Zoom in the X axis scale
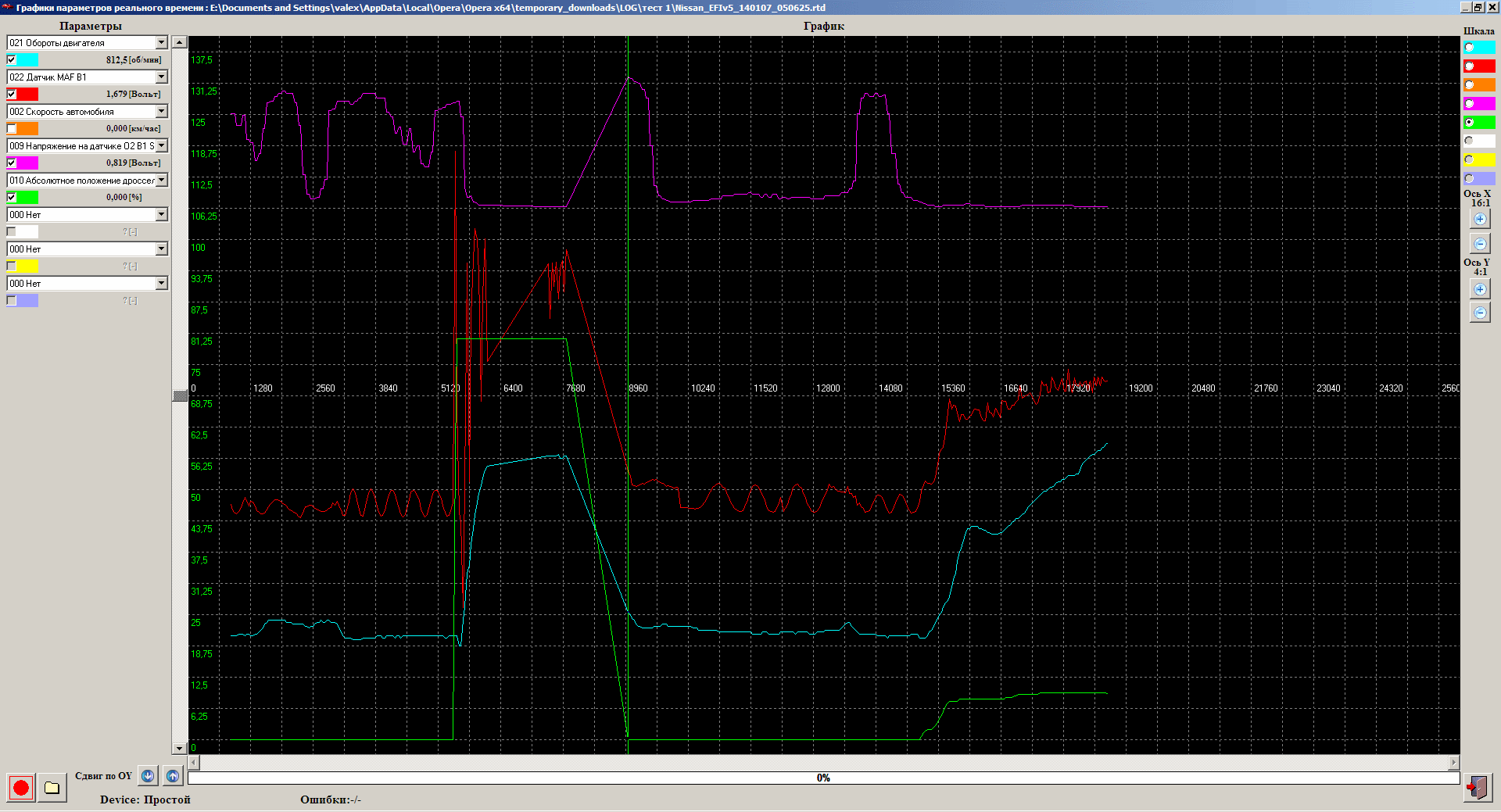This screenshot has height=812, width=1501. [1480, 220]
